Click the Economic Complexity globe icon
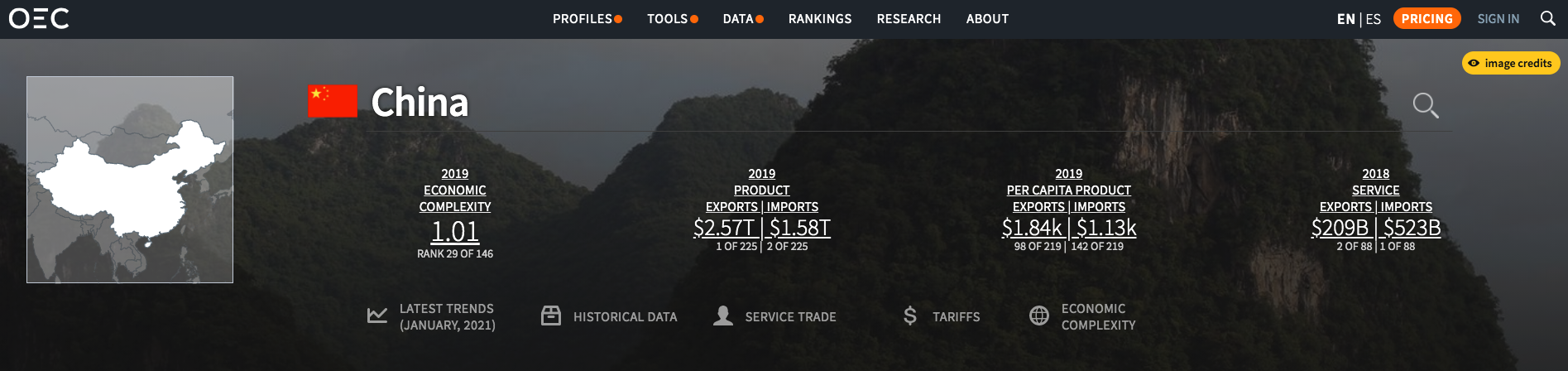This screenshot has width=1568, height=371. [x=1039, y=316]
